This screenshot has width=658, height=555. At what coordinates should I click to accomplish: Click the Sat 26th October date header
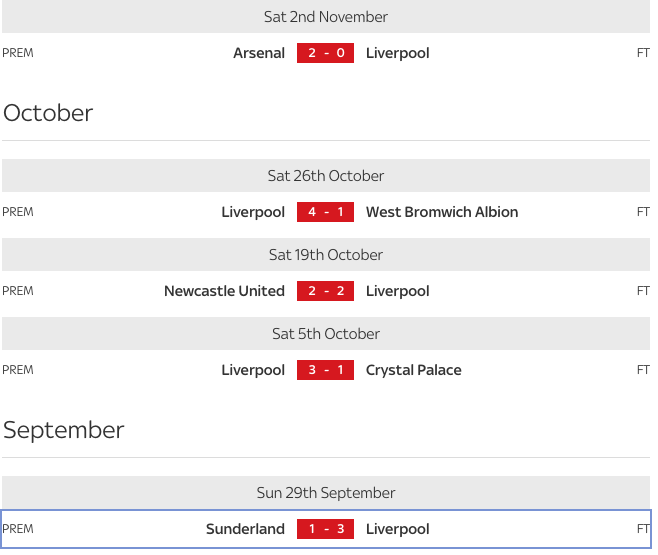(x=326, y=175)
